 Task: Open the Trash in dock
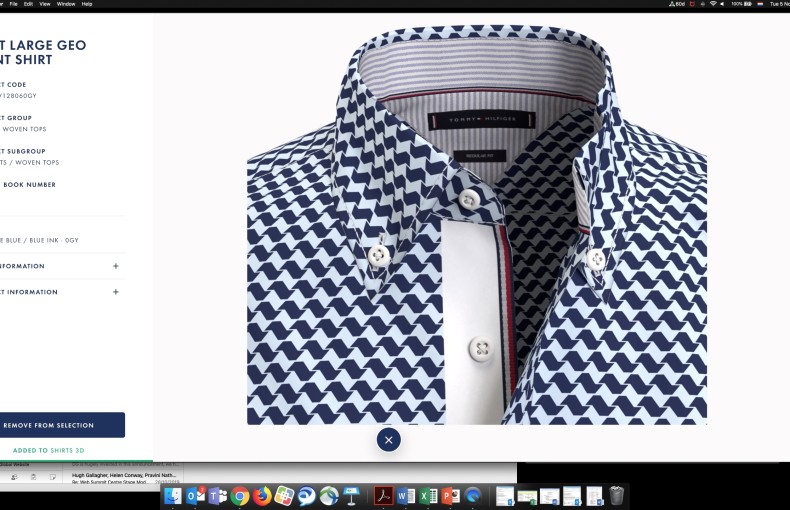617,496
